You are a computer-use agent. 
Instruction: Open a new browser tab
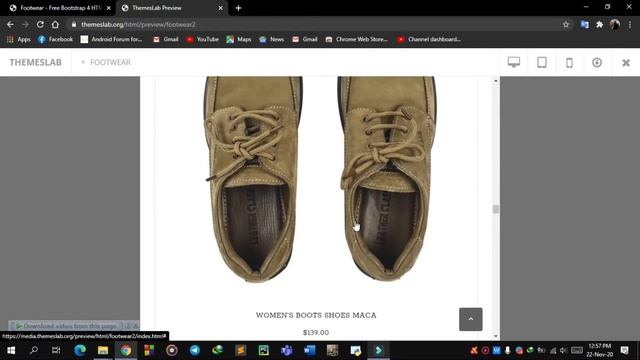[x=238, y=8]
